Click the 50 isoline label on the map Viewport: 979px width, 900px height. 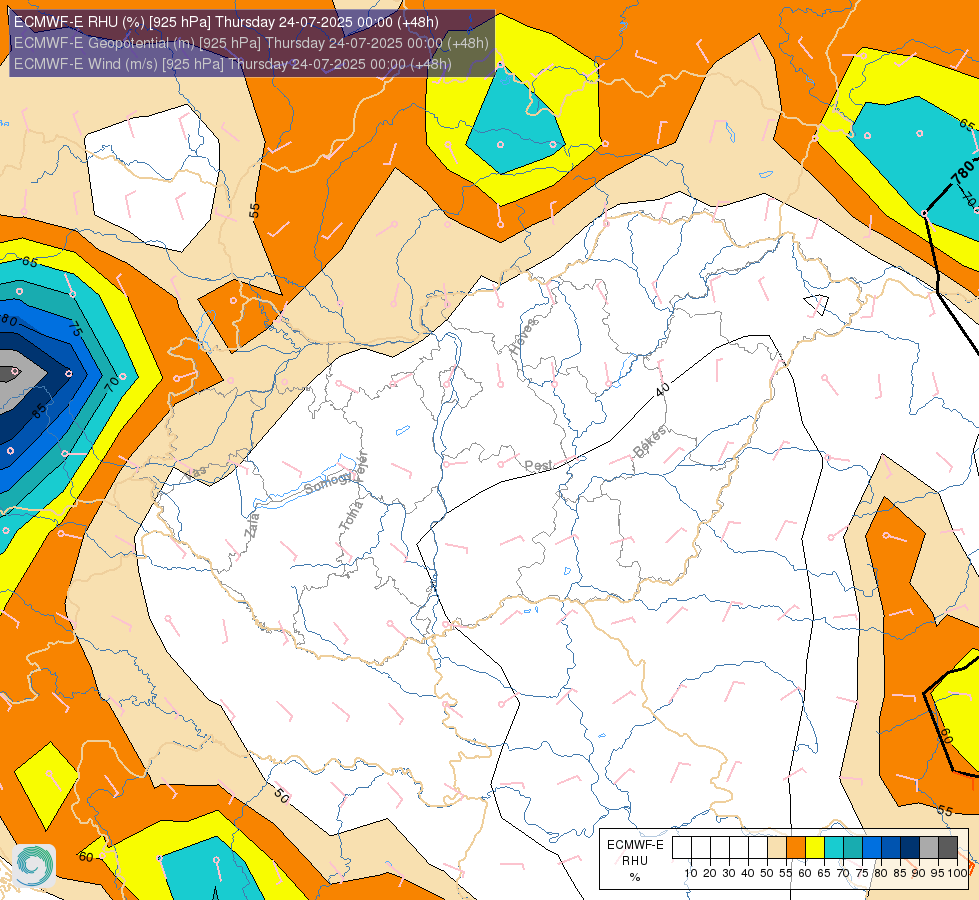pyautogui.click(x=282, y=795)
